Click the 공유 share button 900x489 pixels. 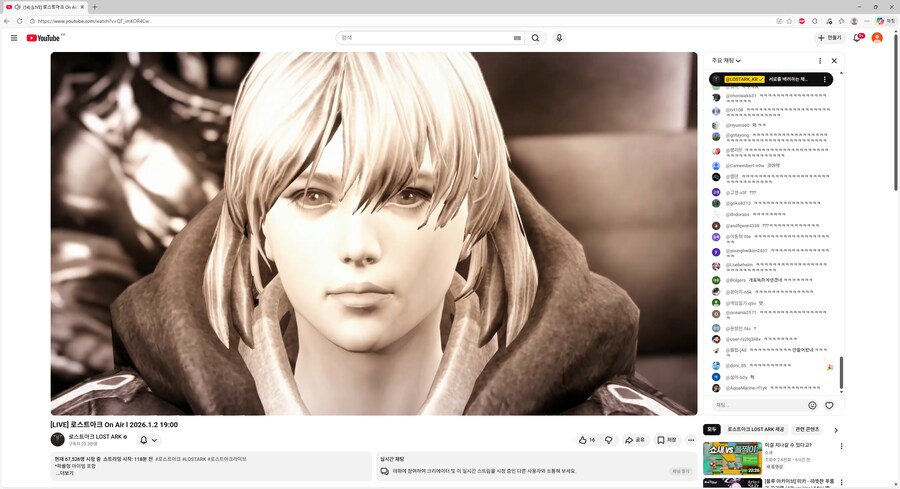pyautogui.click(x=635, y=439)
